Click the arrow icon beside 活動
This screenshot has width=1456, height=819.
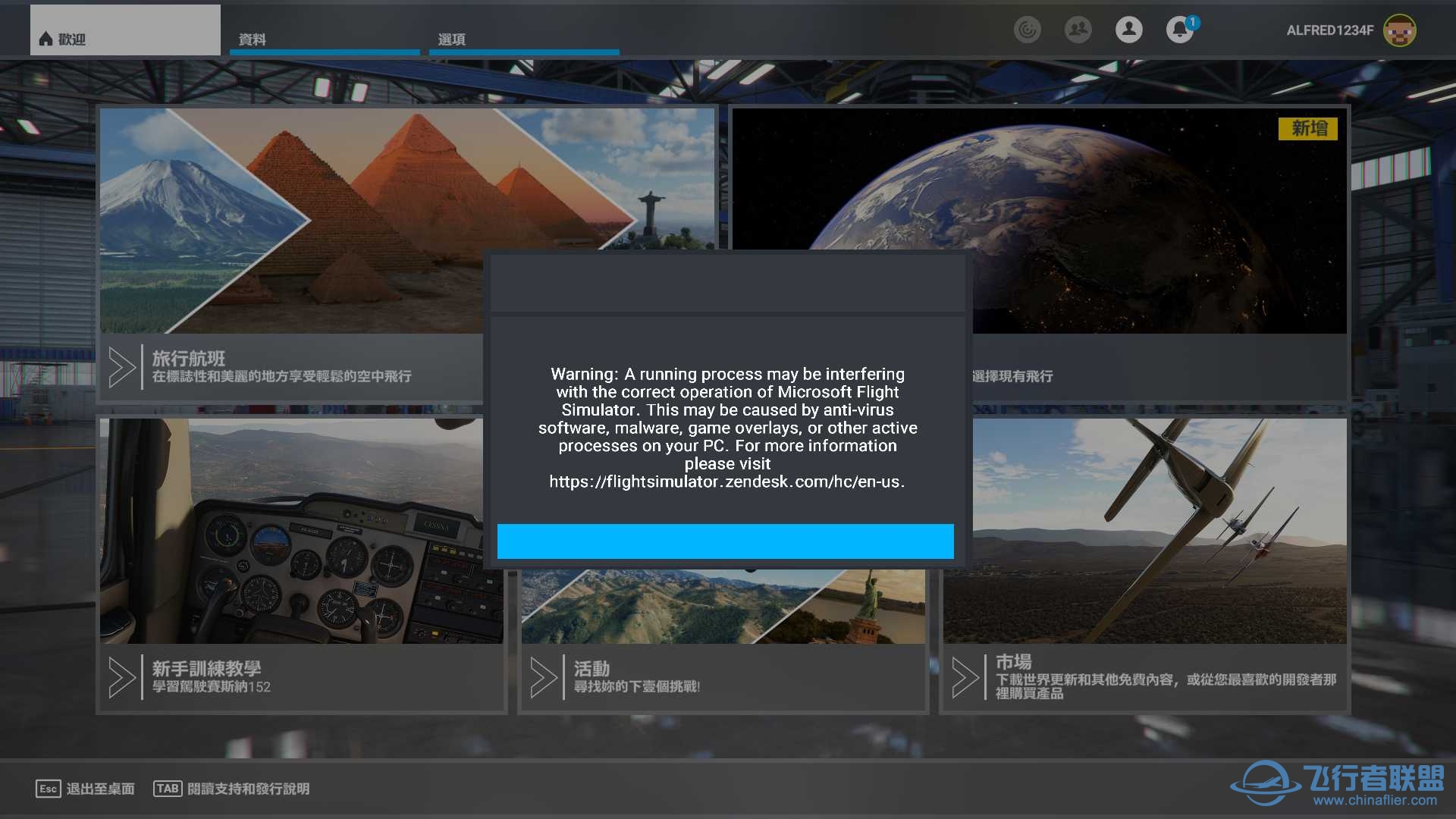543,677
